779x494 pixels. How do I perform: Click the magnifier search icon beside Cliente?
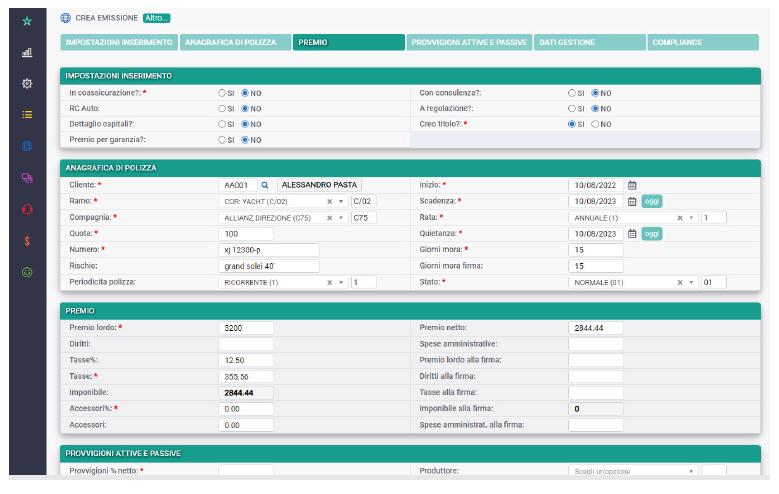click(x=265, y=185)
